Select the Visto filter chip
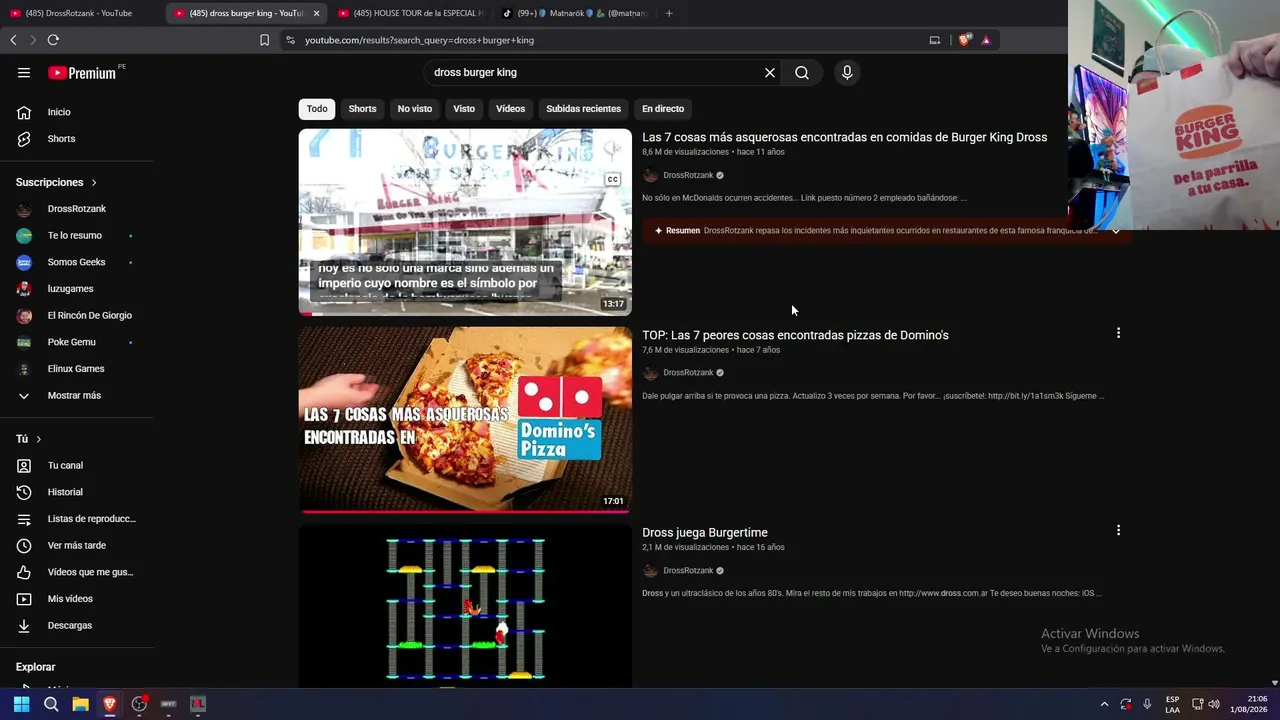 464,109
